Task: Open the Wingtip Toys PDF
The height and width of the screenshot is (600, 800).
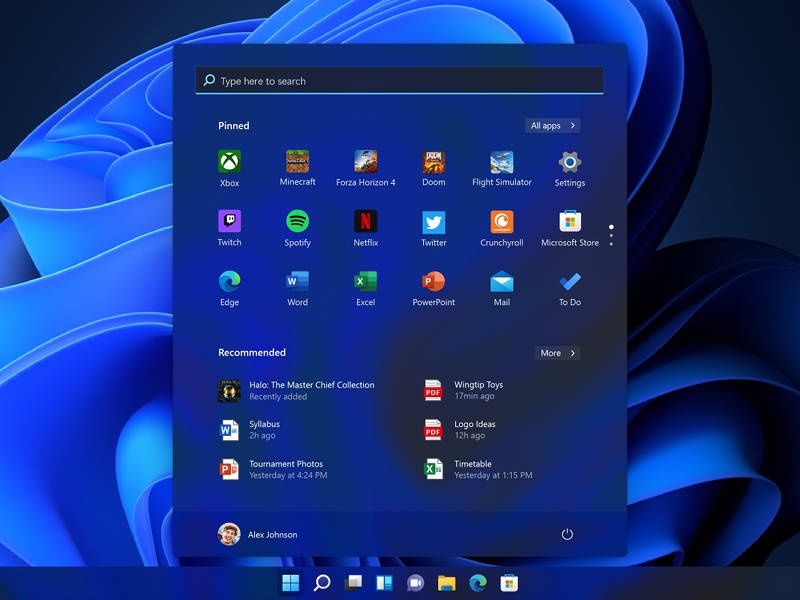Action: (463, 390)
